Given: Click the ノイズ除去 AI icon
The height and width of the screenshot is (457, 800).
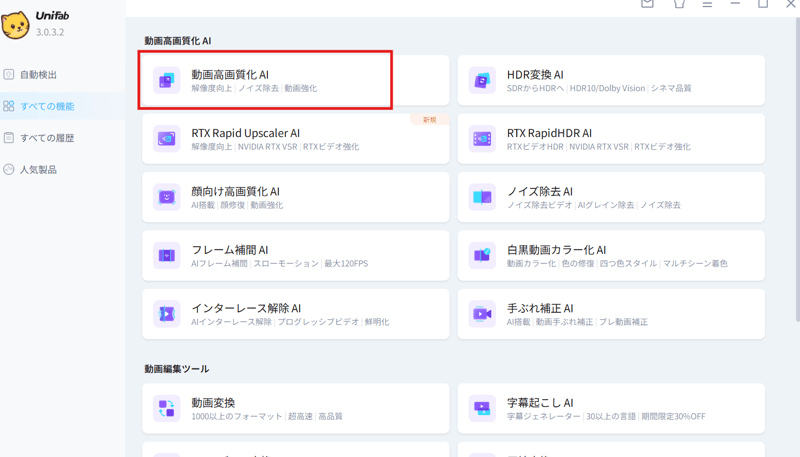Looking at the screenshot, I should pyautogui.click(x=482, y=197).
